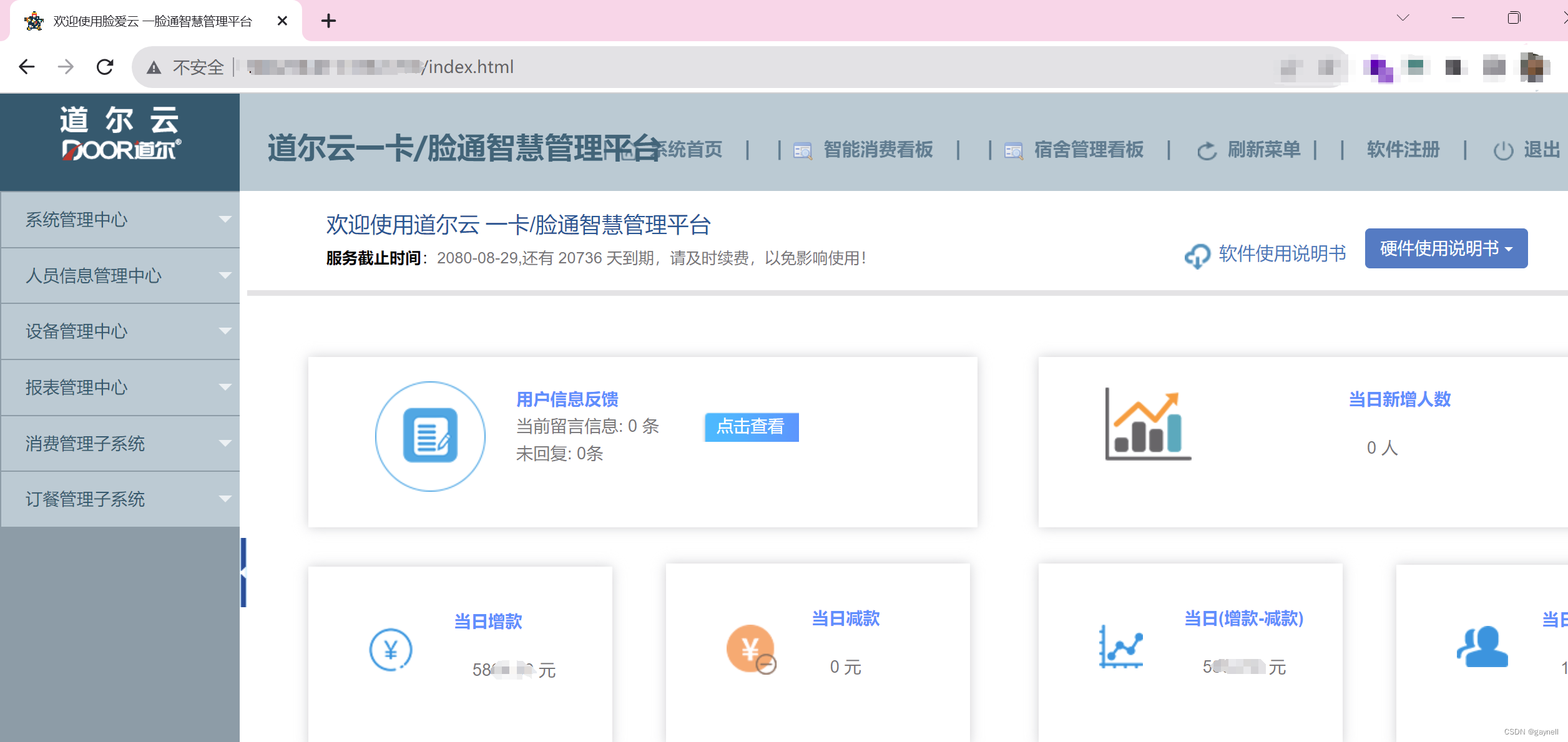The width and height of the screenshot is (1568, 742).
Task: Click the browser back arrow
Action: [x=27, y=67]
